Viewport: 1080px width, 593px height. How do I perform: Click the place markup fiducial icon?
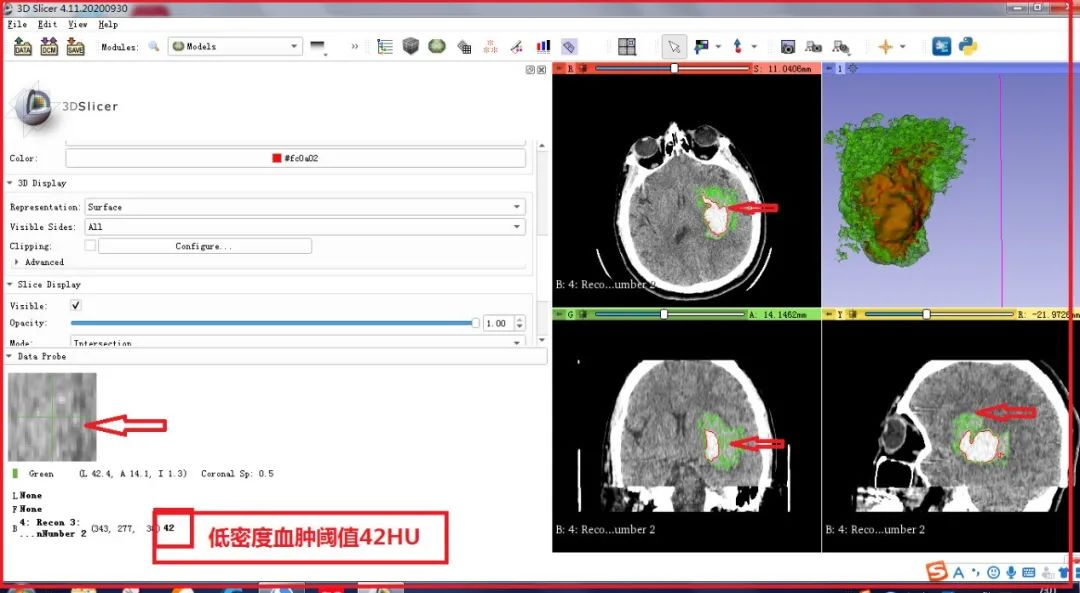tap(738, 47)
